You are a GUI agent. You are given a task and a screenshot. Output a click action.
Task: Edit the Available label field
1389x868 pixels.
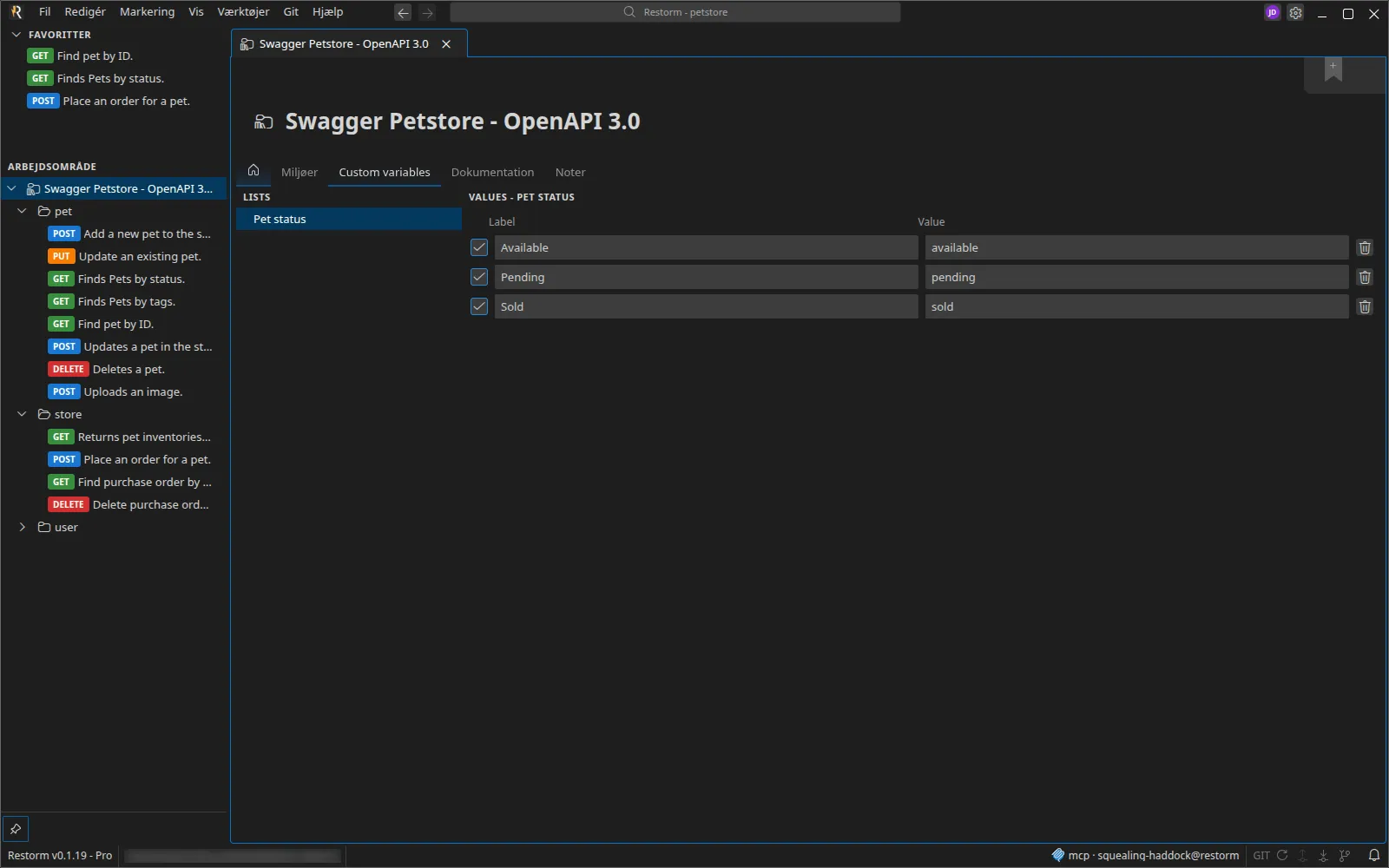[x=706, y=247]
